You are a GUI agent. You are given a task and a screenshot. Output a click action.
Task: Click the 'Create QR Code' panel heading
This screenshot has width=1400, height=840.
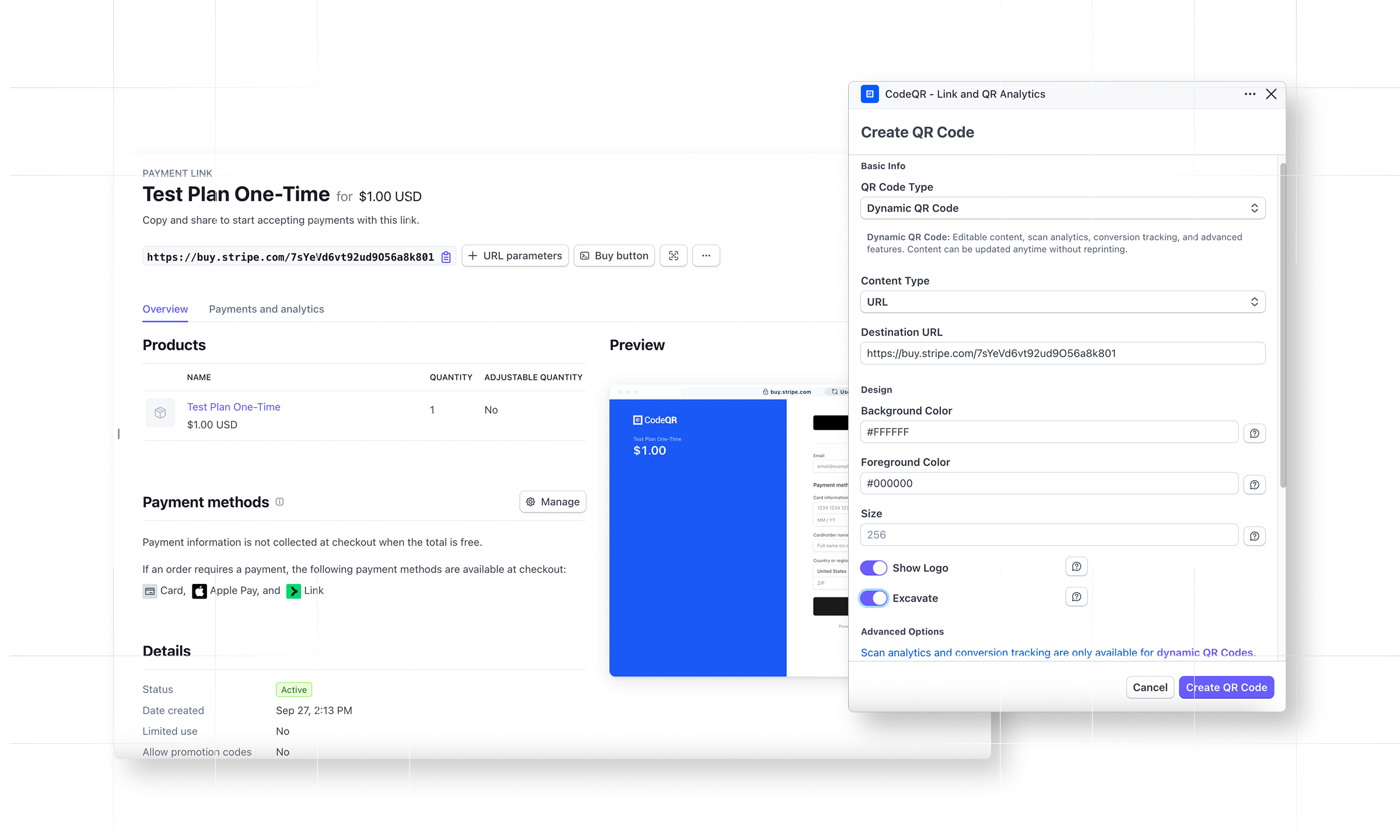click(x=918, y=132)
